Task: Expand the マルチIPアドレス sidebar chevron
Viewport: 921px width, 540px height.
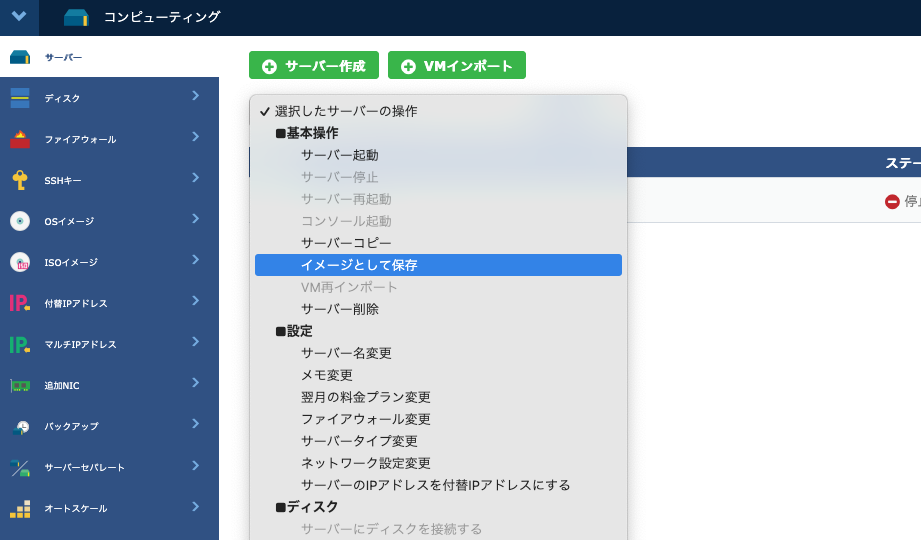Action: point(196,342)
